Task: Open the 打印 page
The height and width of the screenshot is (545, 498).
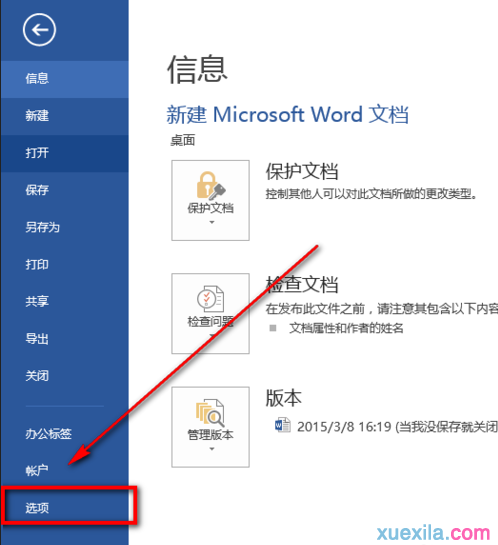Action: (64, 265)
